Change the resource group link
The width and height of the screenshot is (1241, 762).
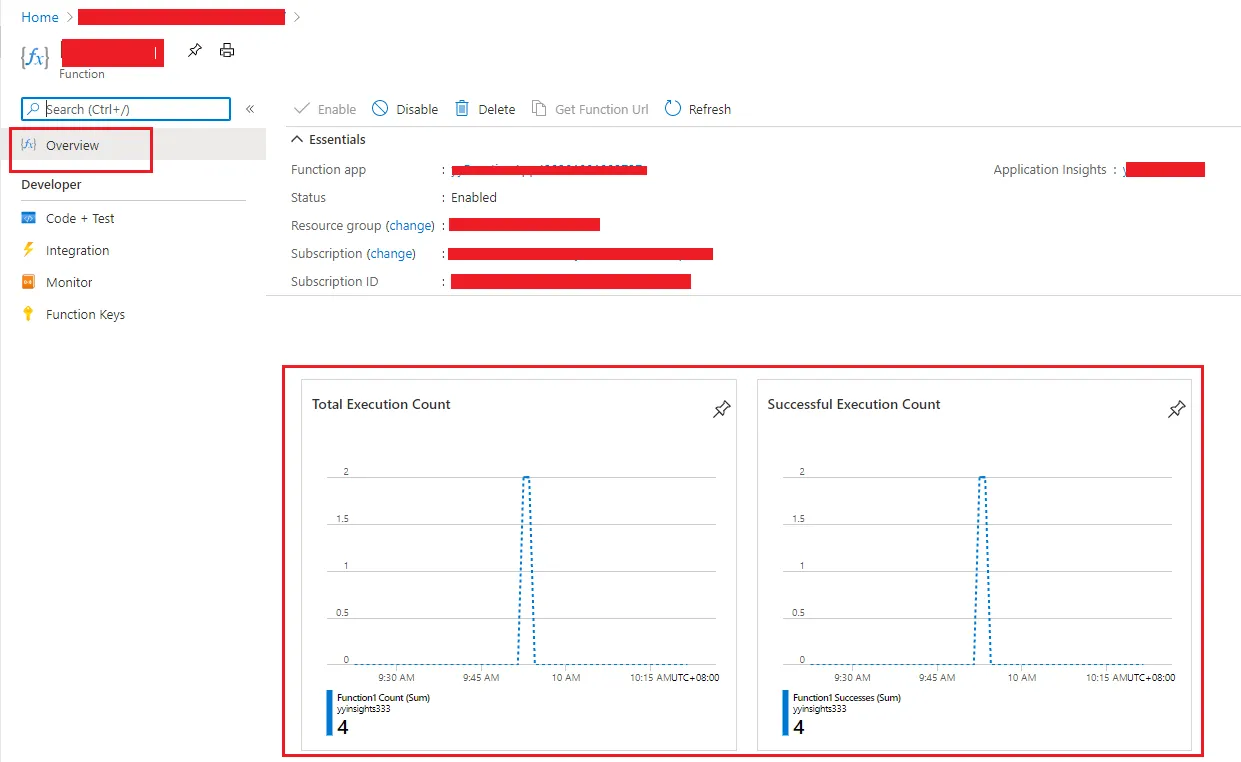point(411,226)
